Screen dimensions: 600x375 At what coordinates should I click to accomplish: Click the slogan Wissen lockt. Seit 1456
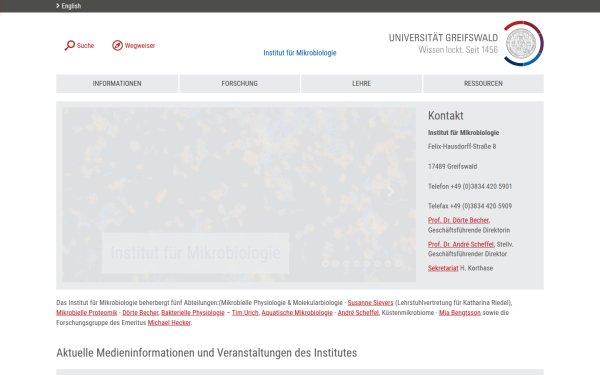point(458,50)
